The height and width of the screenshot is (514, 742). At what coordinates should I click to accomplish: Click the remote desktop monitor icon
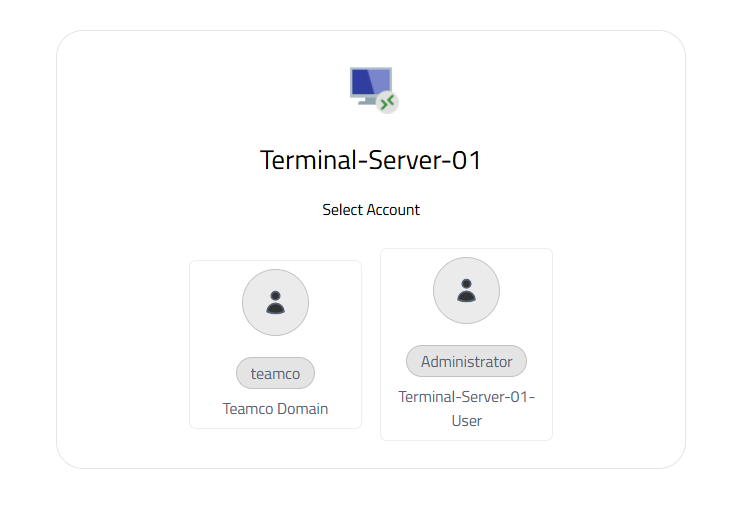372,87
